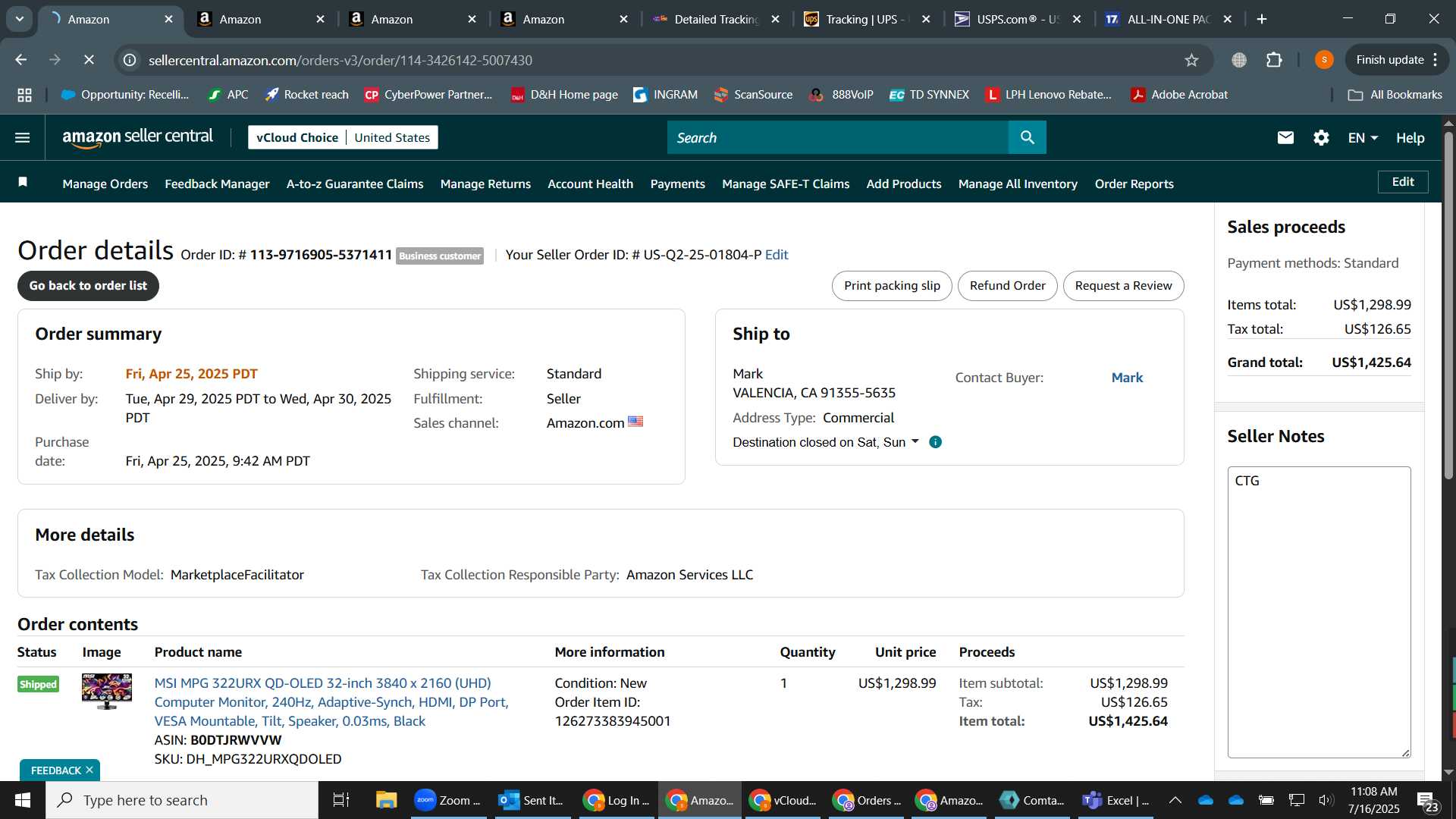Open File Explorer from taskbar
Screen dimensions: 1456x819
[387, 800]
